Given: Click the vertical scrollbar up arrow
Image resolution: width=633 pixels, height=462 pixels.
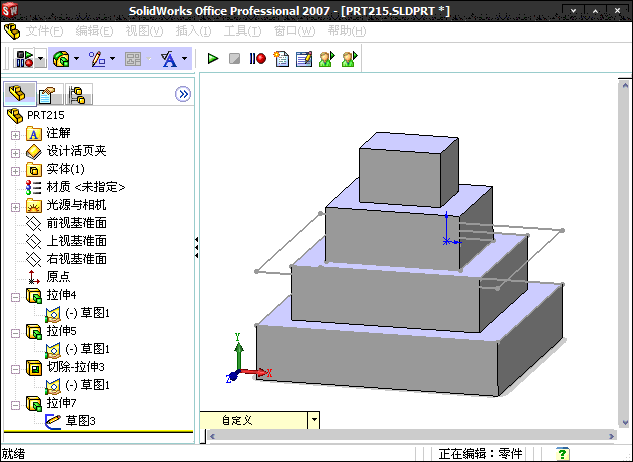Looking at the screenshot, I should pyautogui.click(x=625, y=86).
